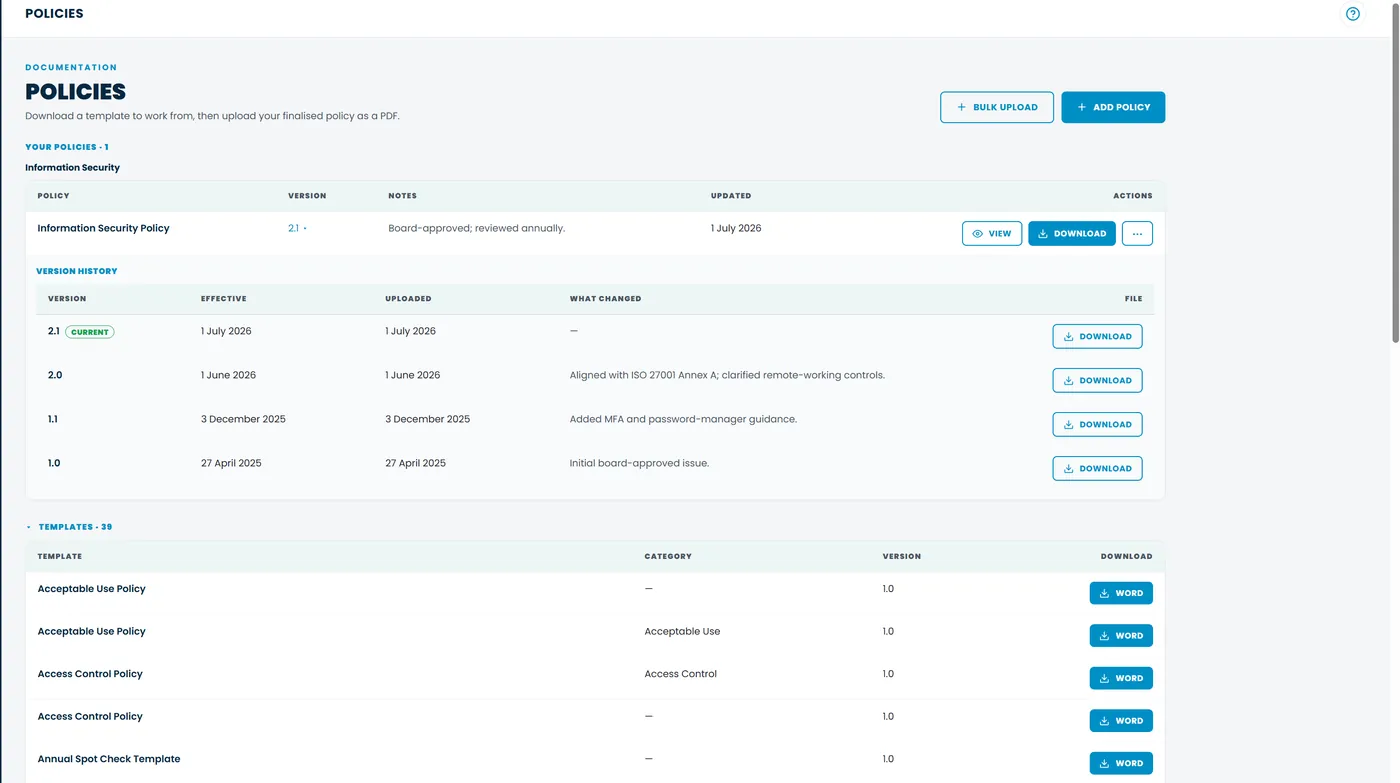Download Word for Acceptable Use category template
Screen dimensions: 1400x783
click(1121, 636)
